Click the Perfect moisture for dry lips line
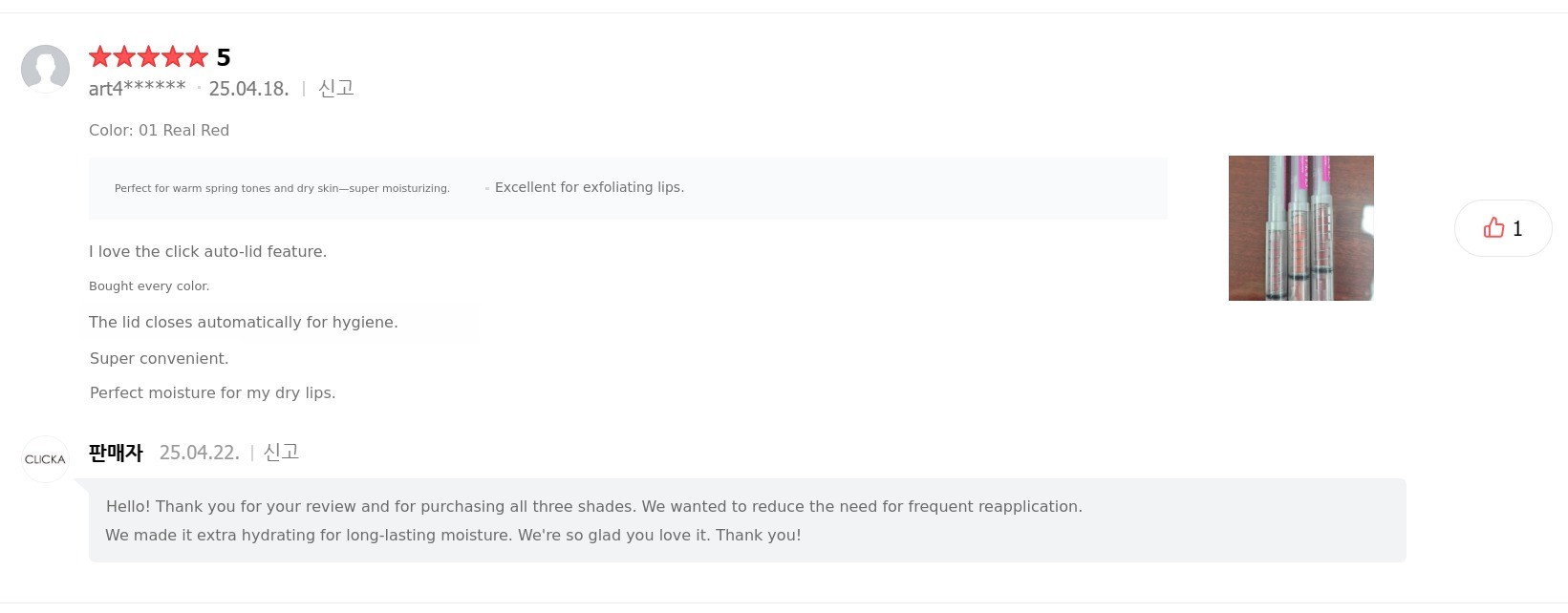The height and width of the screenshot is (613, 1568). (x=212, y=393)
